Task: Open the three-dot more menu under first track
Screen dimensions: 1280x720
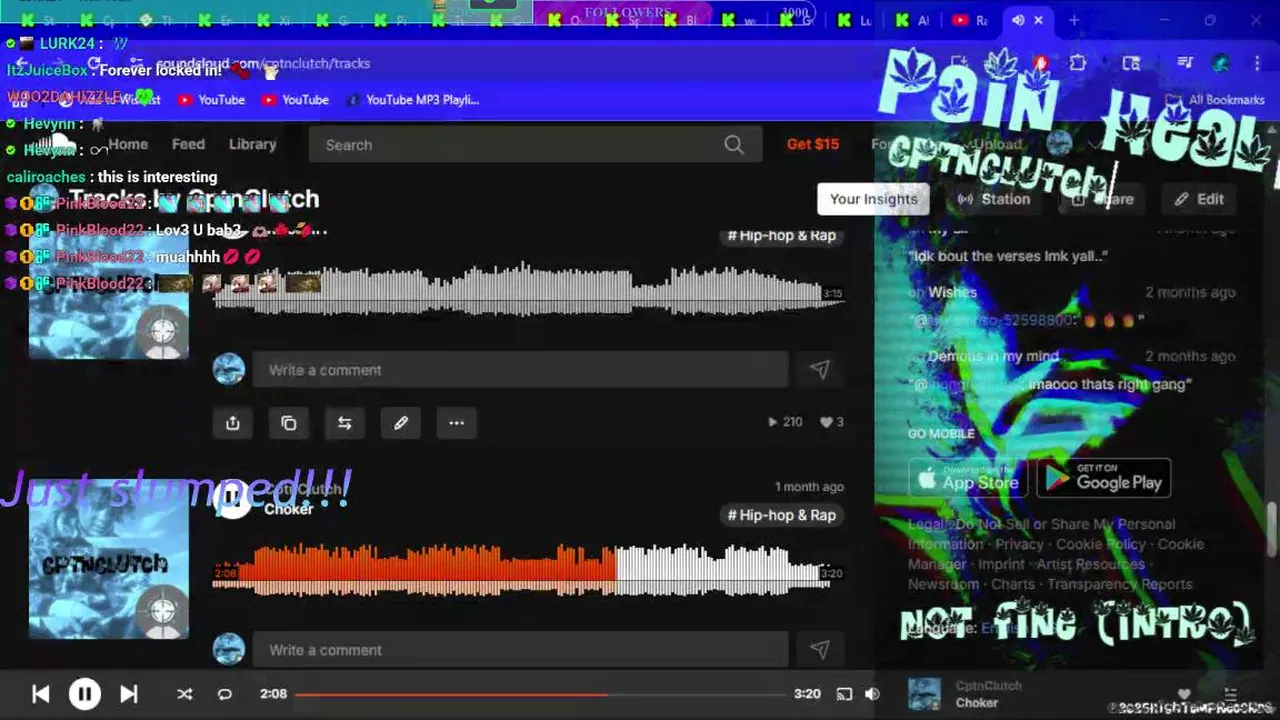Action: coord(456,423)
